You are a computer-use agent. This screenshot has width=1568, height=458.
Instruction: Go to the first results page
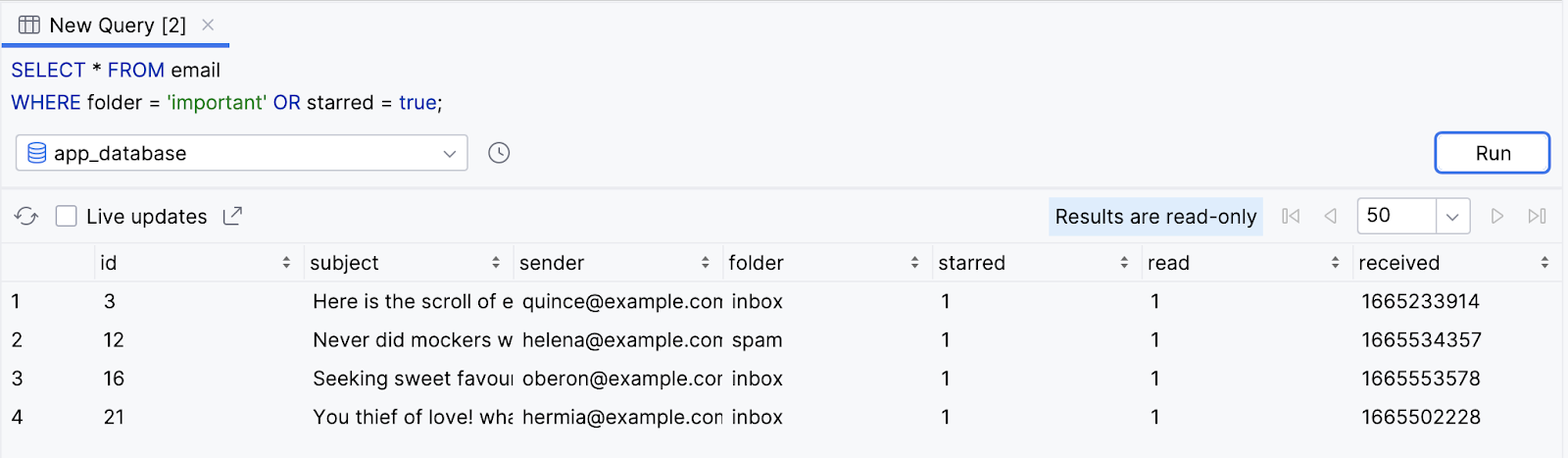tap(1291, 217)
